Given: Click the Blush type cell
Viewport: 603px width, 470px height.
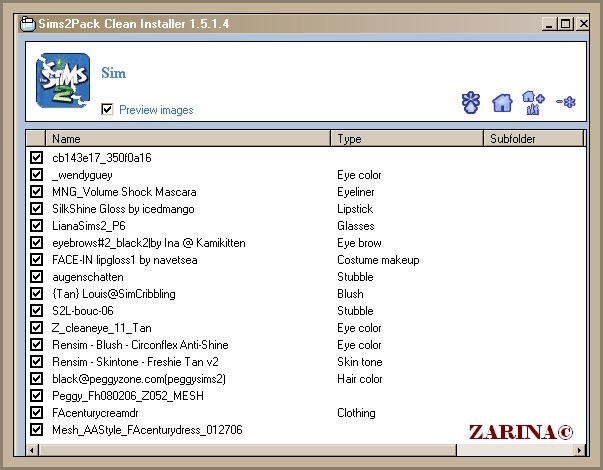Looking at the screenshot, I should [x=350, y=294].
